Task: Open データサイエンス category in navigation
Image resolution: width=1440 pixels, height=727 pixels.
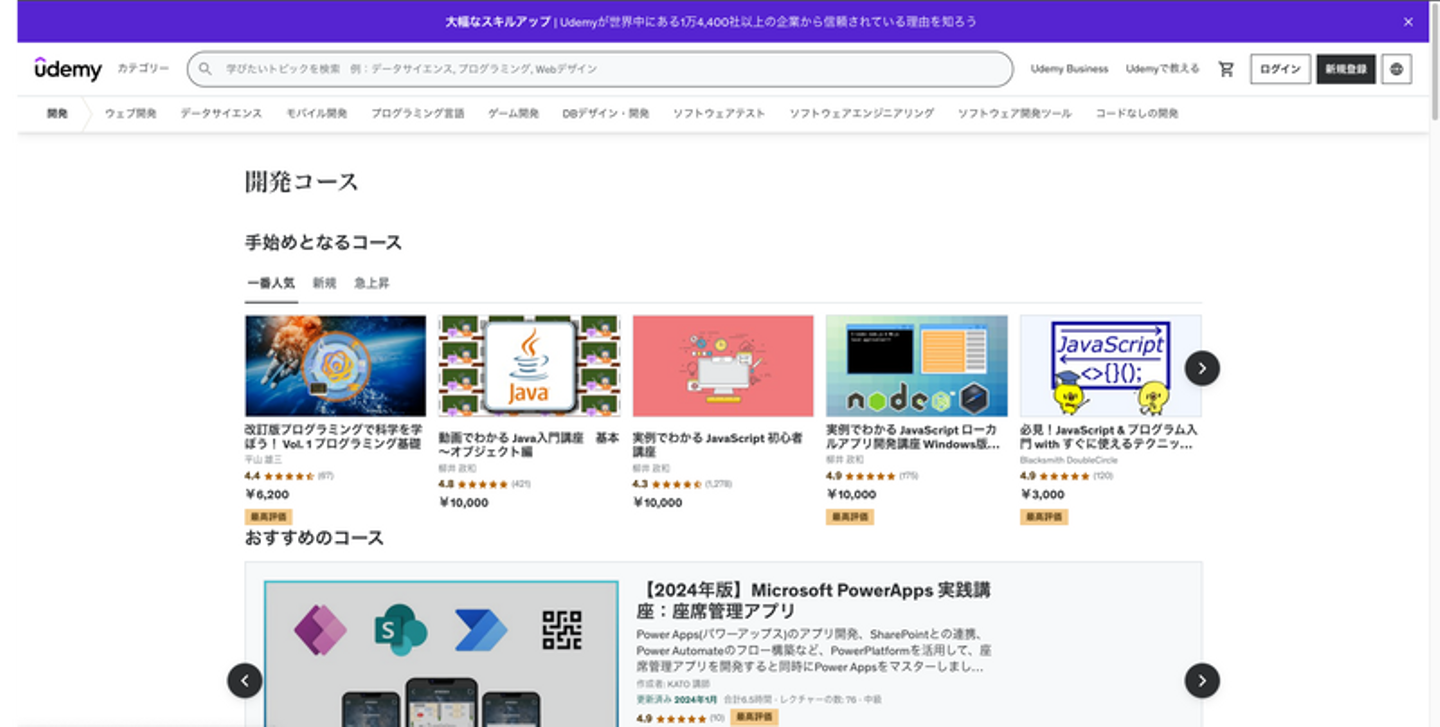Action: coord(221,113)
